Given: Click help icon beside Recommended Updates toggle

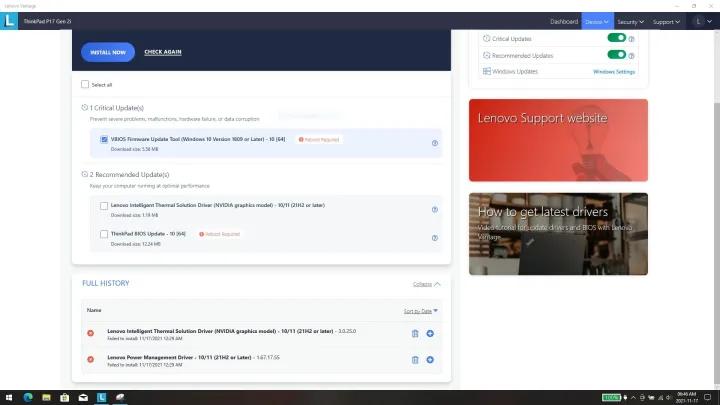Looking at the screenshot, I should 631,56.
